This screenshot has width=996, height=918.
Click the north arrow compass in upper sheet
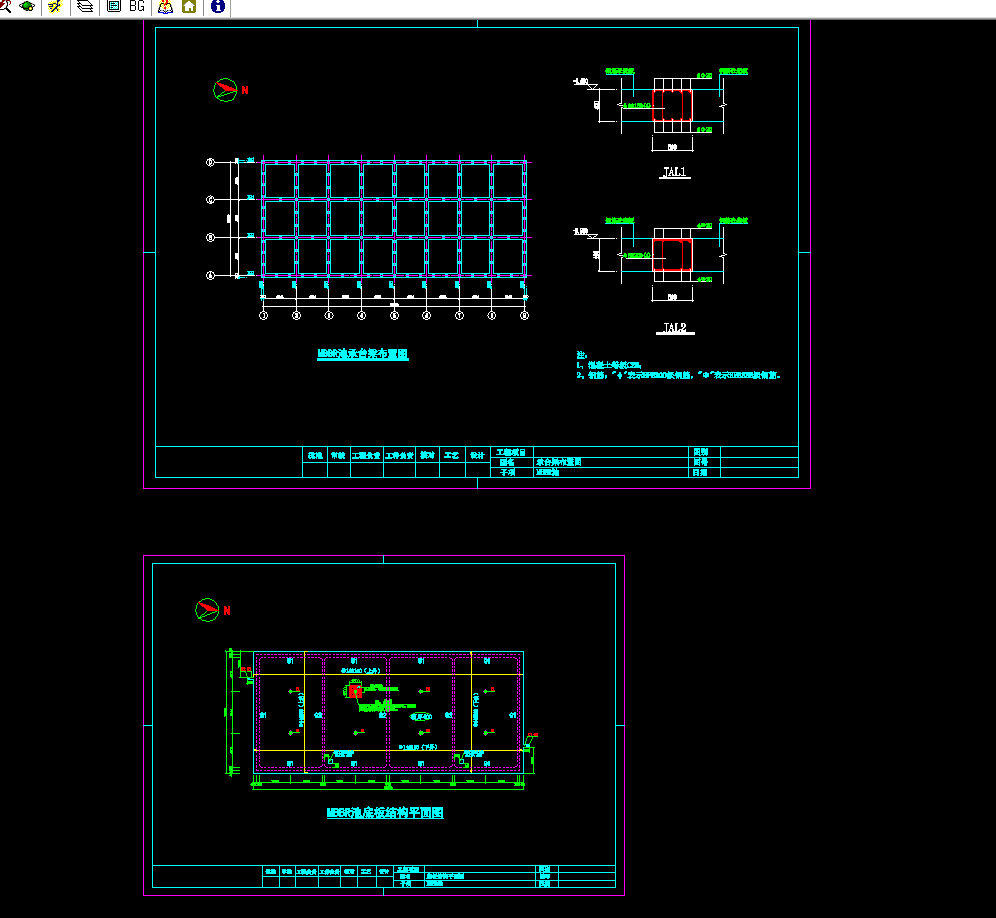225,90
